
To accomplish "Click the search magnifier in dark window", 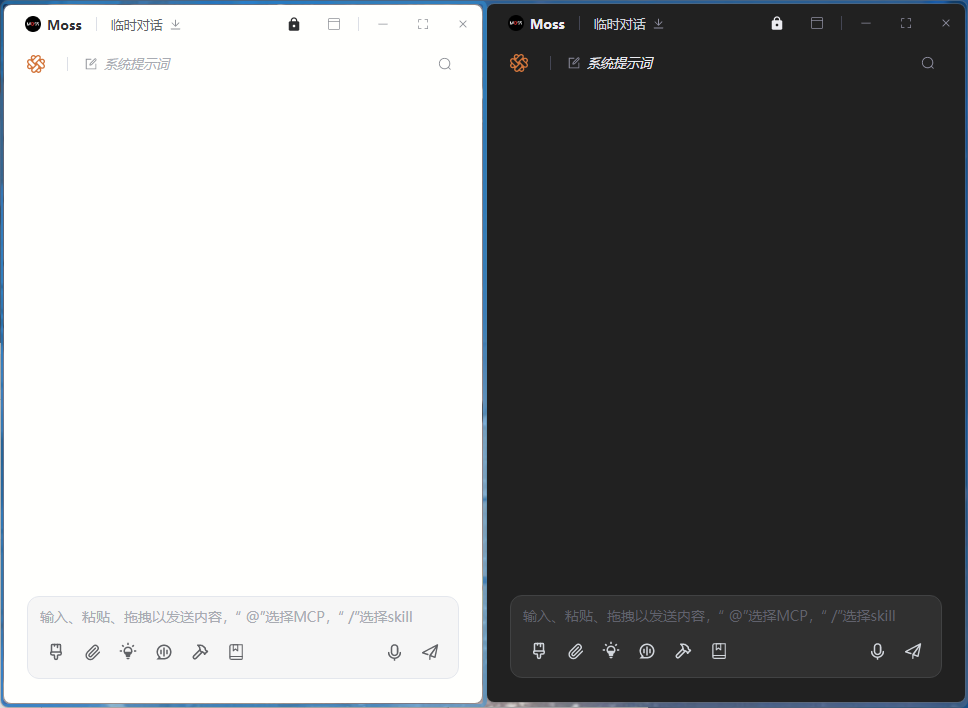I will [x=927, y=63].
